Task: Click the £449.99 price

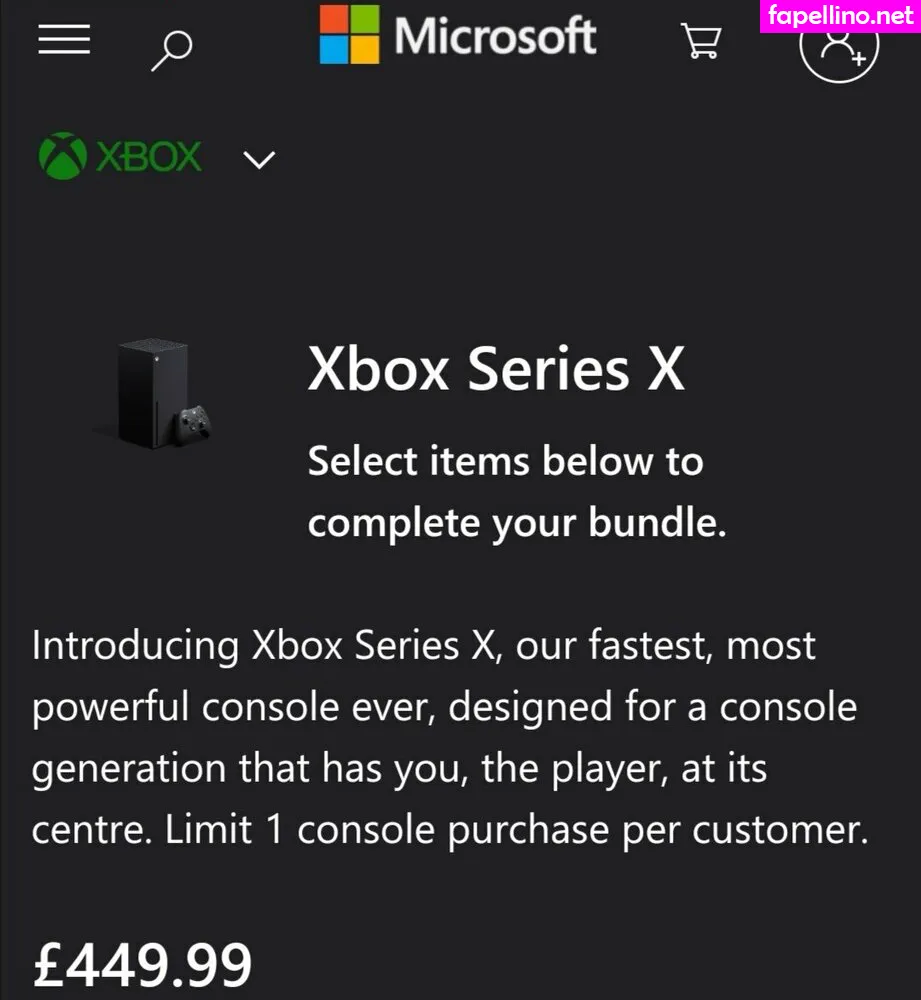Action: (x=142, y=965)
